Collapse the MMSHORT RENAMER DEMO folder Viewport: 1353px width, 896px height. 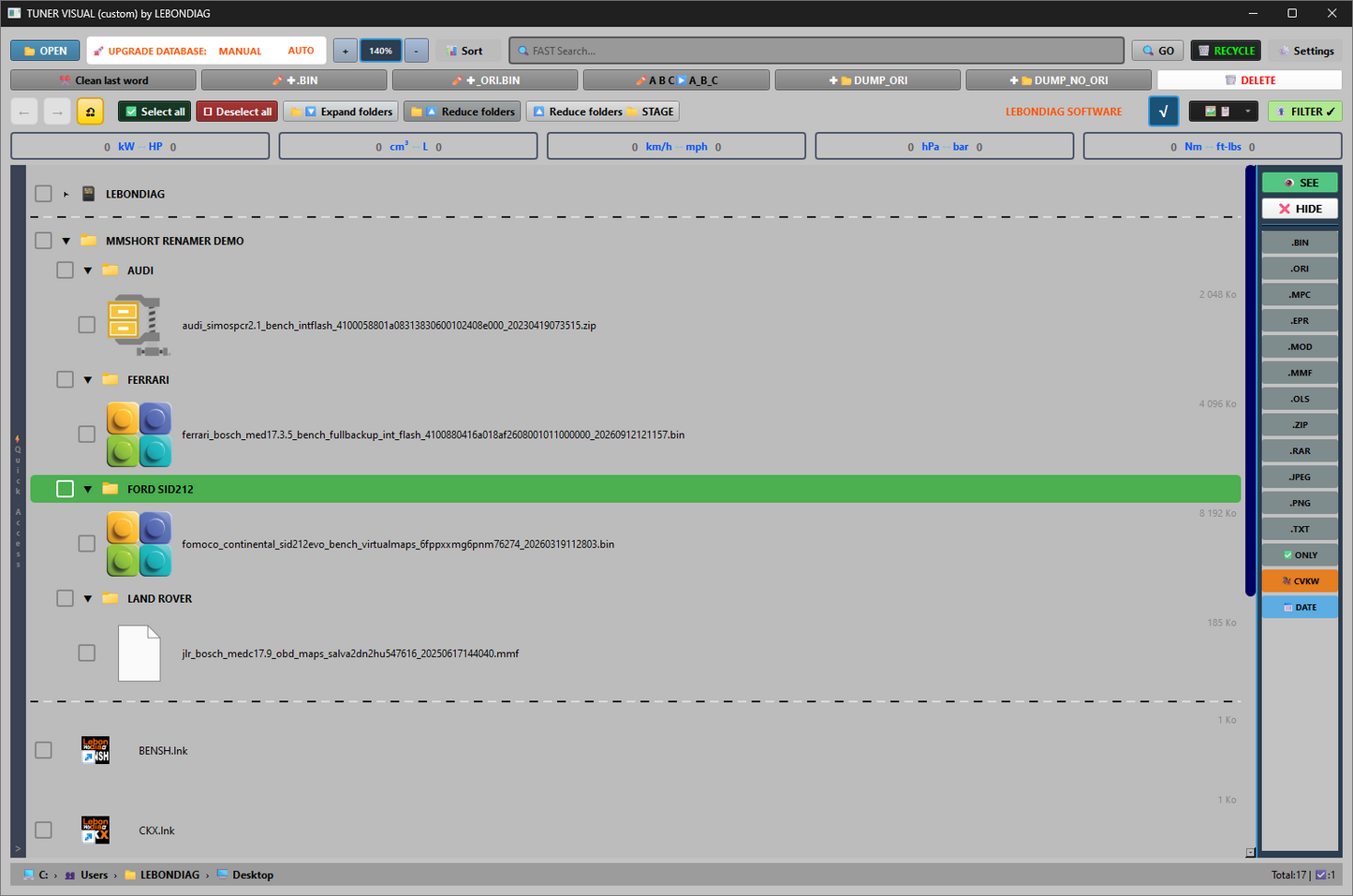66,241
